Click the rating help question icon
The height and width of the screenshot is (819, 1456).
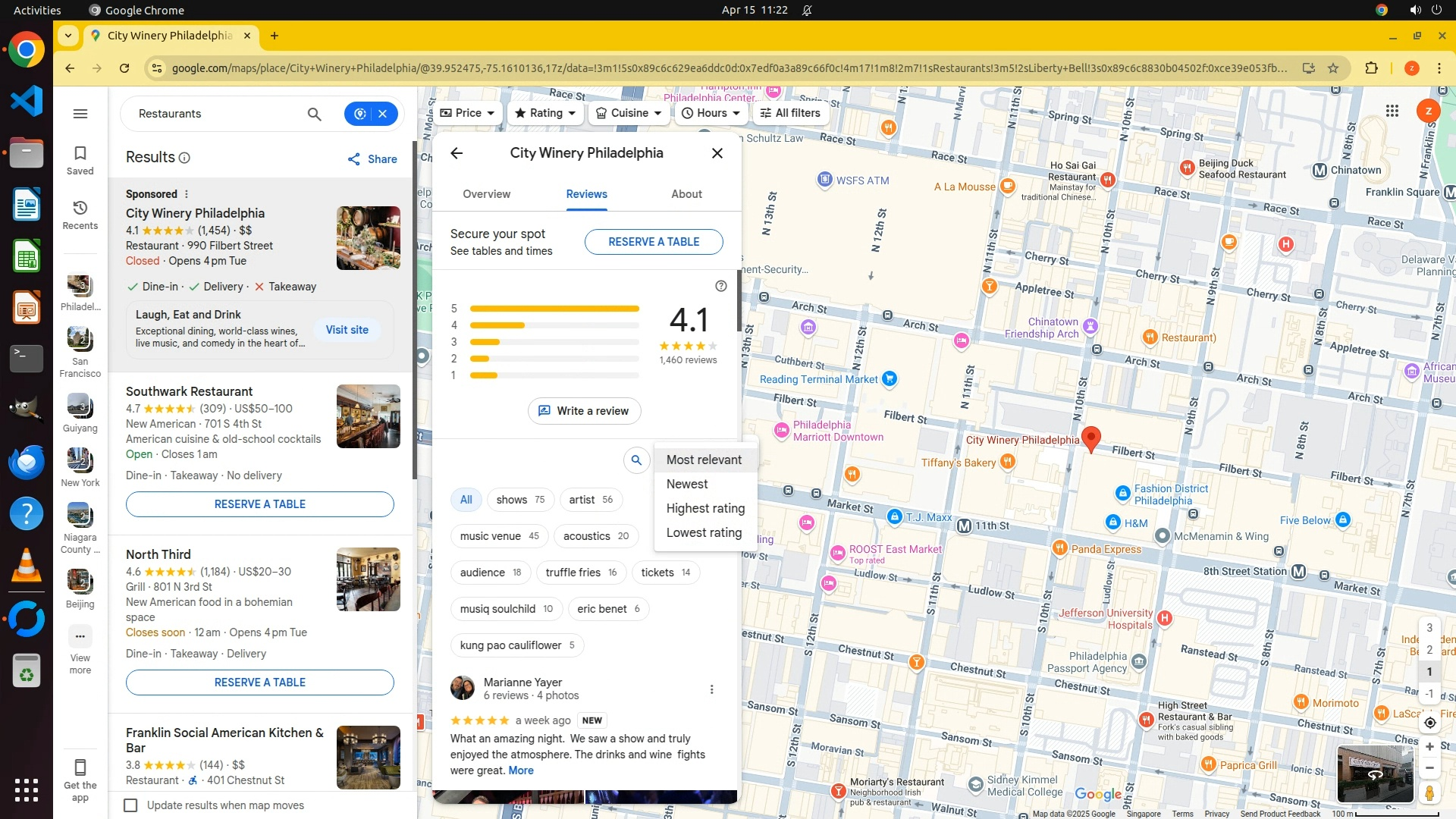pos(720,286)
